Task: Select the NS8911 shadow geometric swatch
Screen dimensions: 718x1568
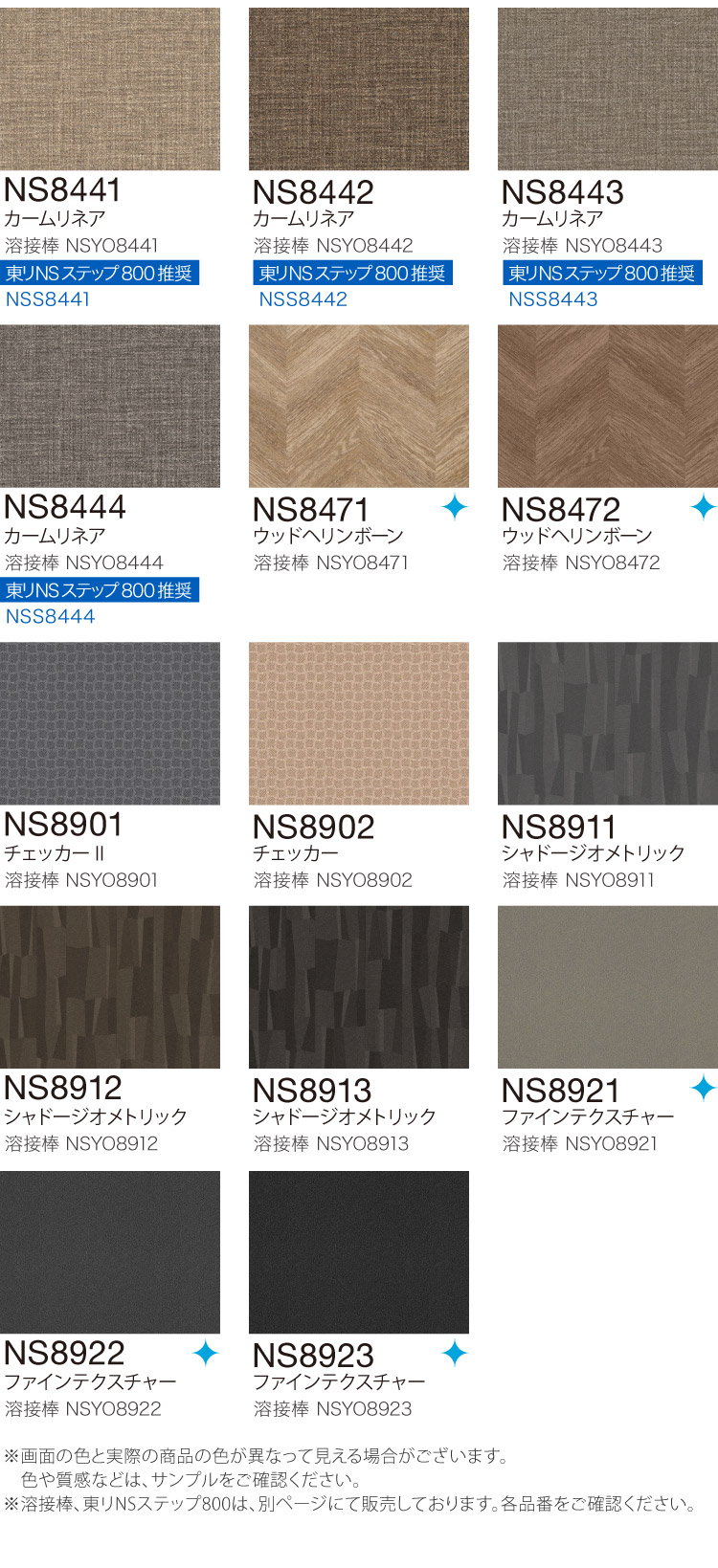Action: click(x=608, y=724)
